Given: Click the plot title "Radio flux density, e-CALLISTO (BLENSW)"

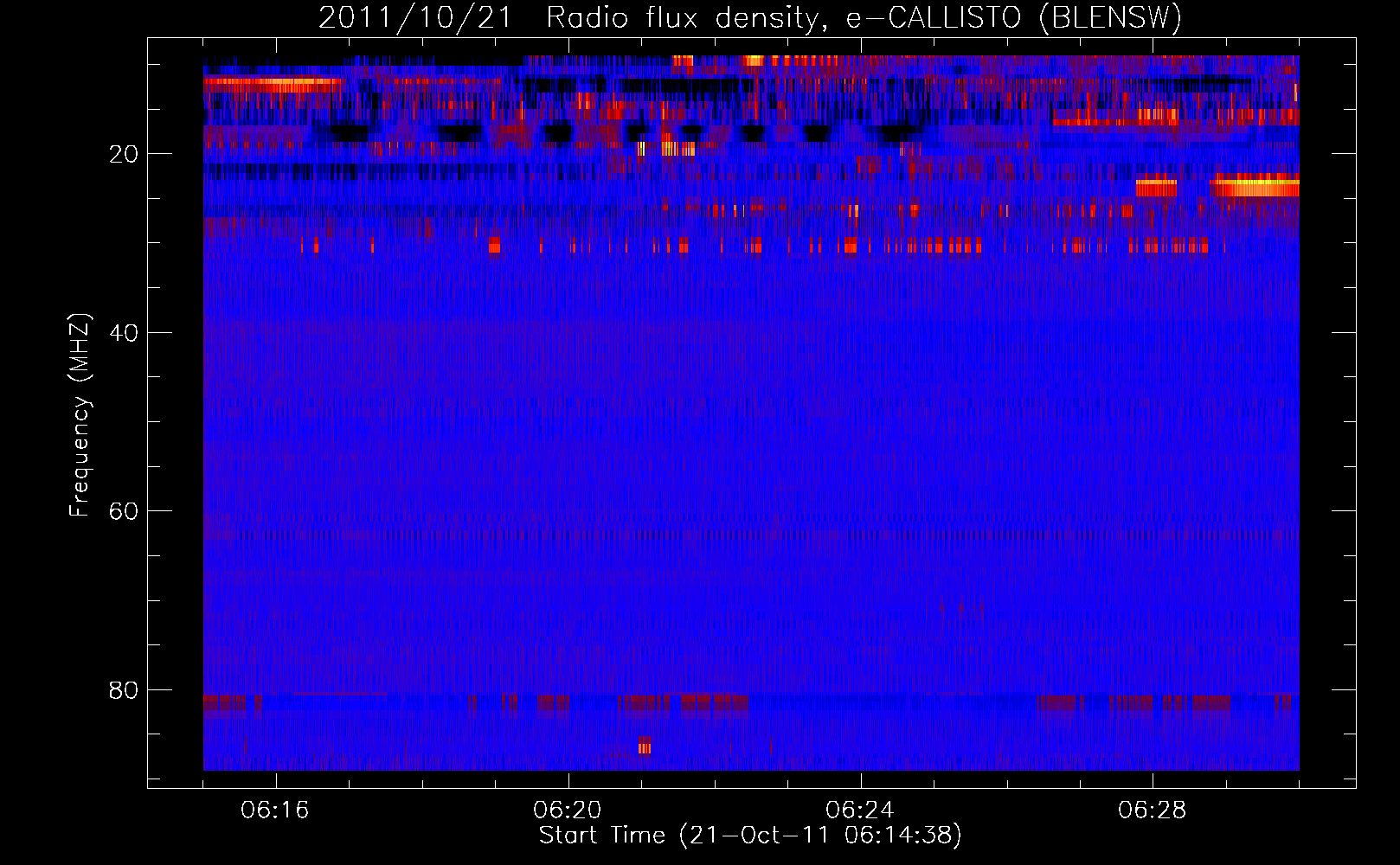Looking at the screenshot, I should [x=864, y=17].
